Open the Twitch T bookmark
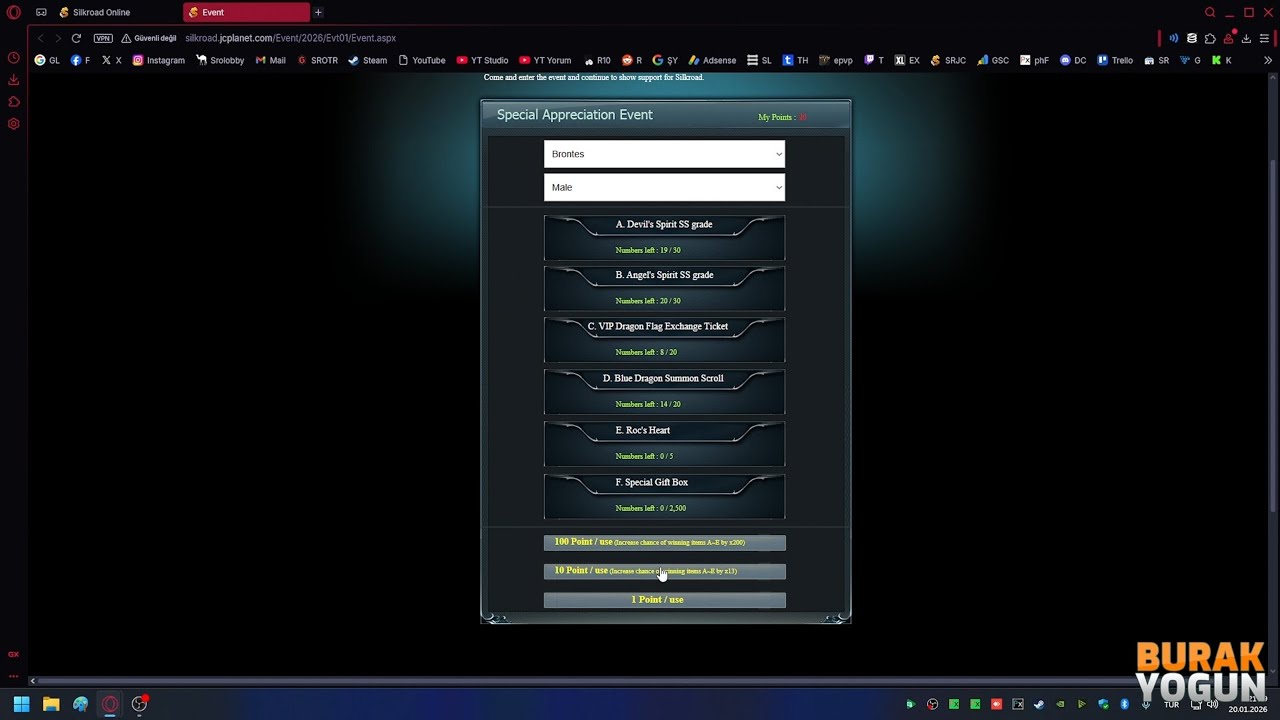 [874, 60]
